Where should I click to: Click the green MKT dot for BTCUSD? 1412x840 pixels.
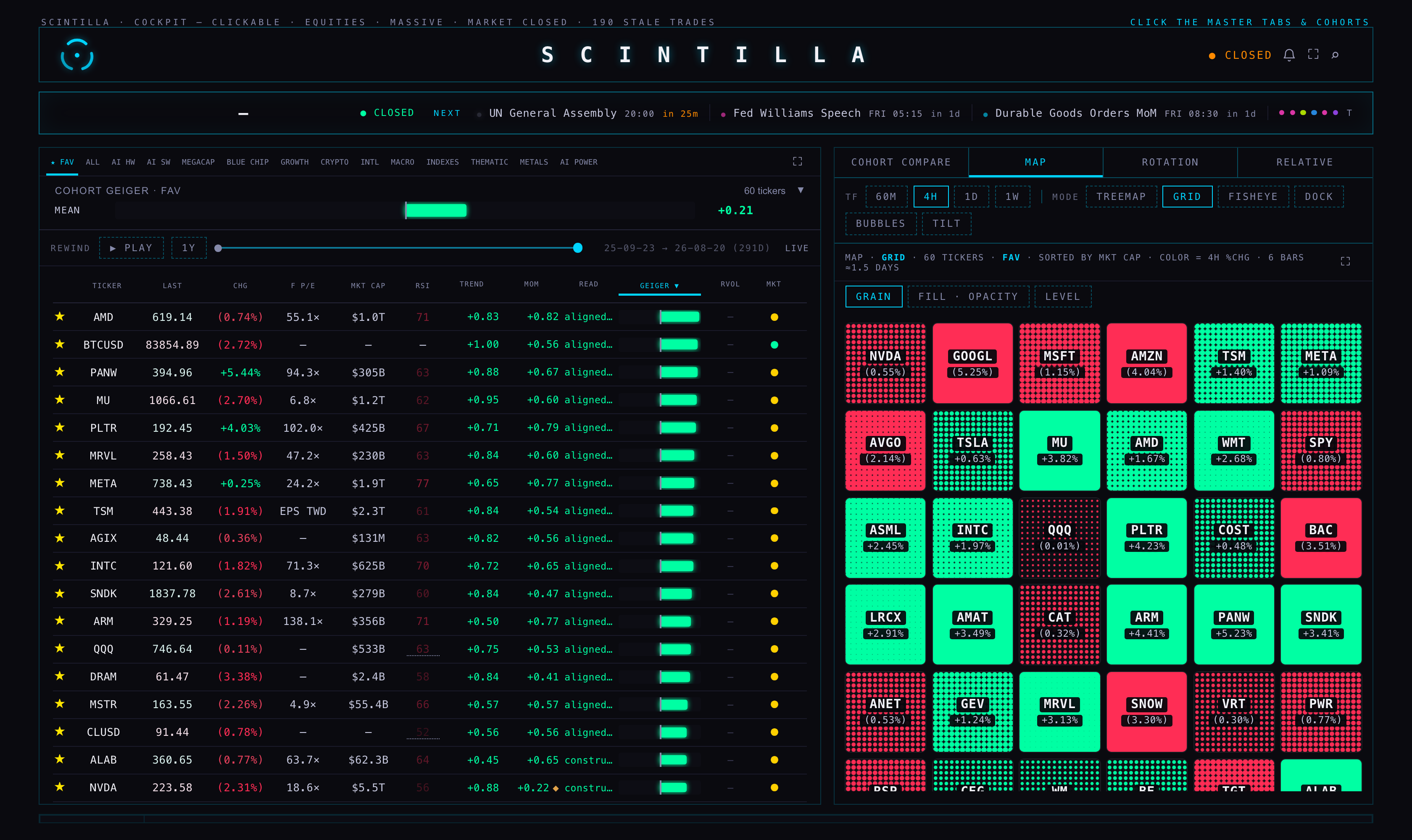774,345
